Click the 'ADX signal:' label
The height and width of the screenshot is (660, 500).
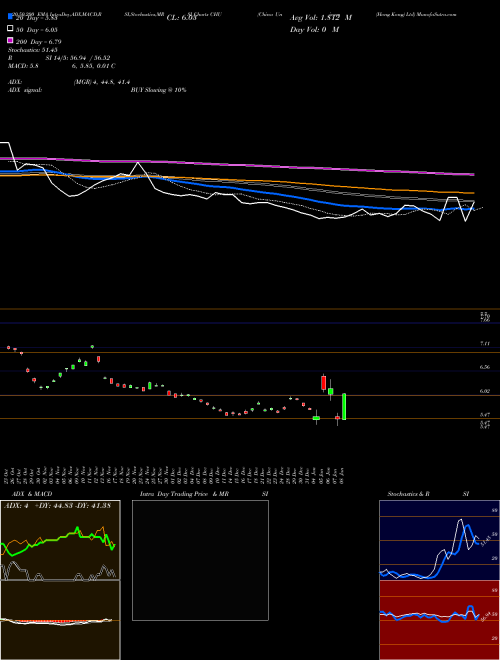(x=25, y=90)
